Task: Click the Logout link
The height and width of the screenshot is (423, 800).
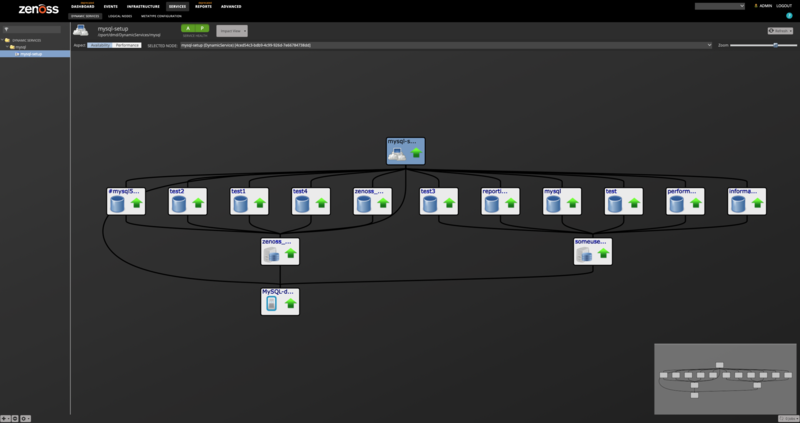Action: [784, 6]
